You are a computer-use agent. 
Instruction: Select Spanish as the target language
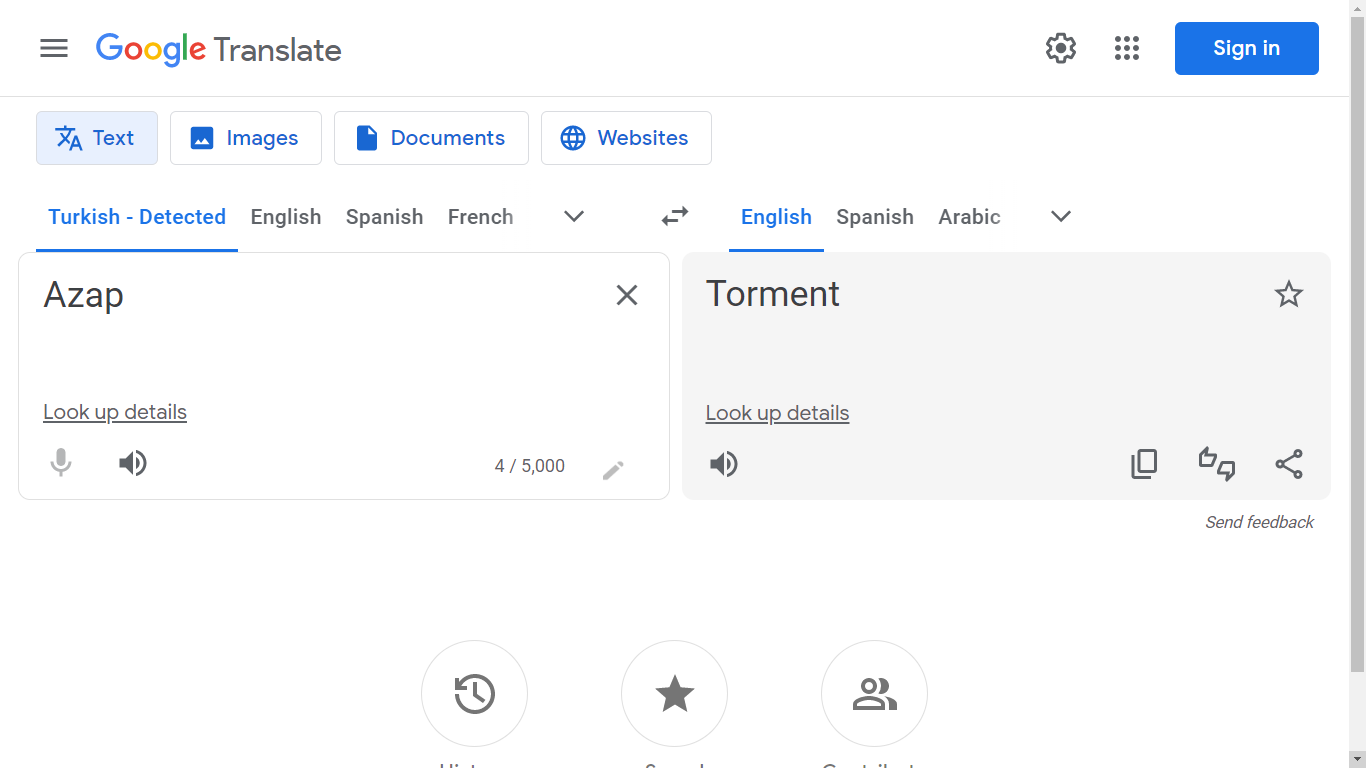[875, 217]
